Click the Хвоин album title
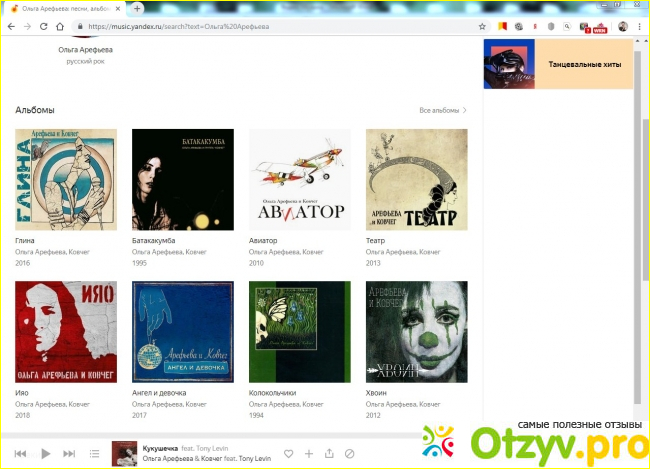Viewport: 650px width, 469px height. tap(376, 393)
